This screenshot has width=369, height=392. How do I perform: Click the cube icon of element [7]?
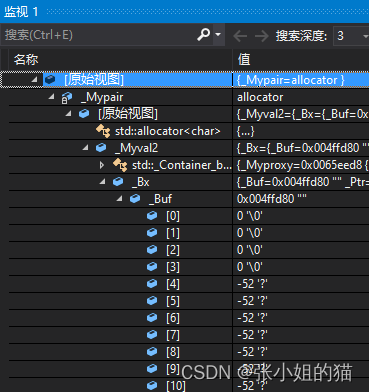pyautogui.click(x=152, y=334)
